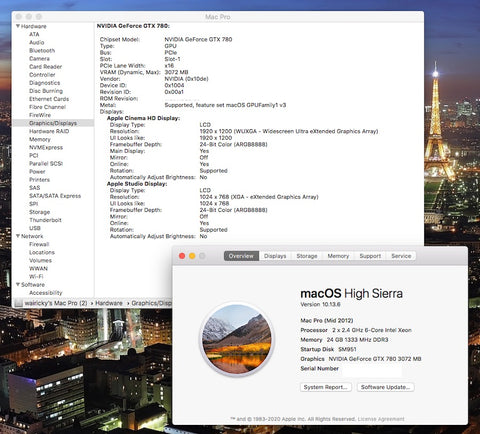Select SPI in the sidebar
This screenshot has height=434, width=480.
point(33,204)
